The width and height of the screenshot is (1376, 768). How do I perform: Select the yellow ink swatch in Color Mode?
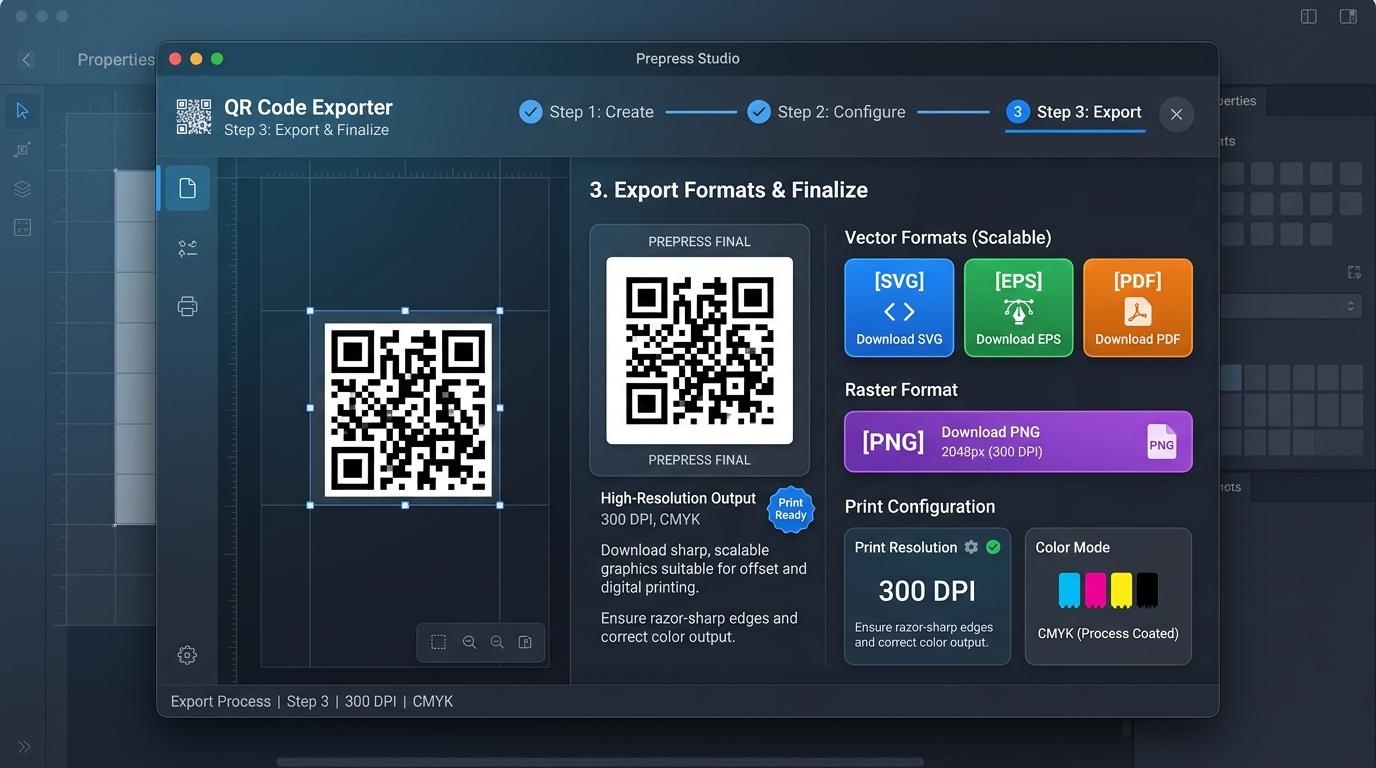[x=1121, y=590]
